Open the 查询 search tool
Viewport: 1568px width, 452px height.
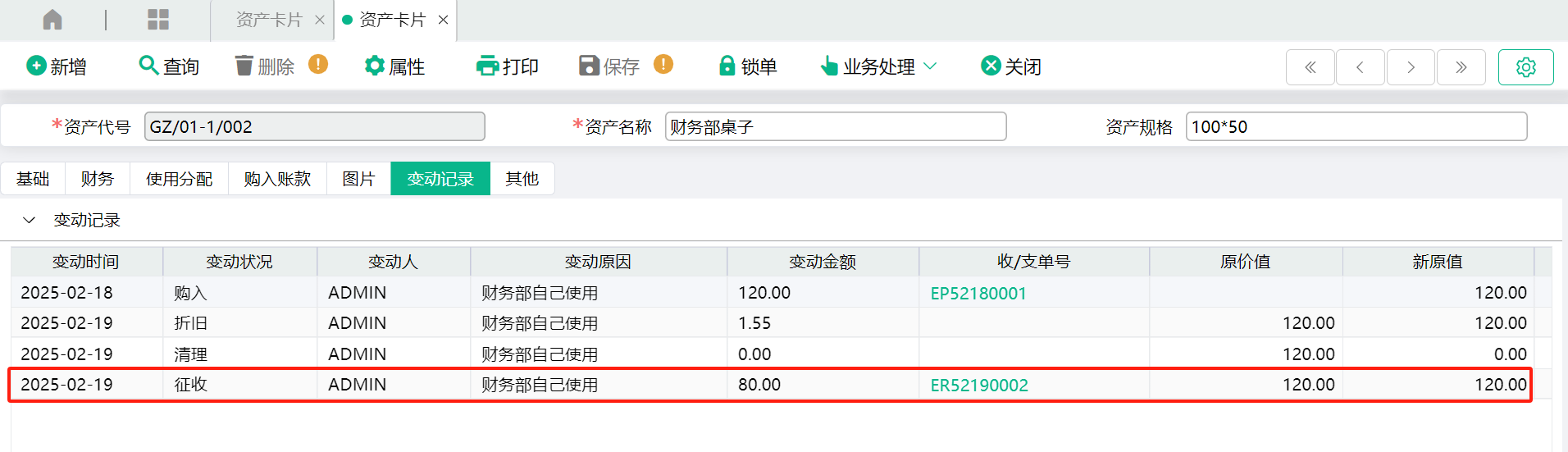[x=169, y=66]
